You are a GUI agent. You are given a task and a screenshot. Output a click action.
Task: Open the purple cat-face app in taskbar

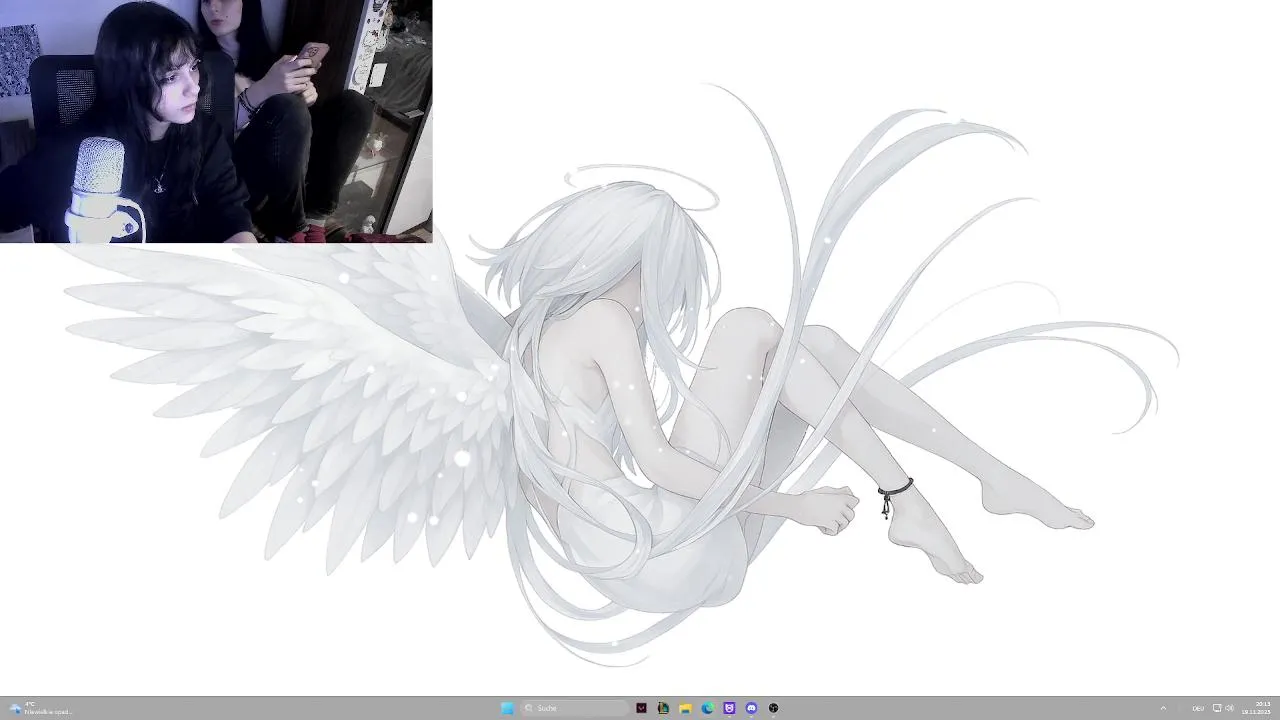click(729, 708)
